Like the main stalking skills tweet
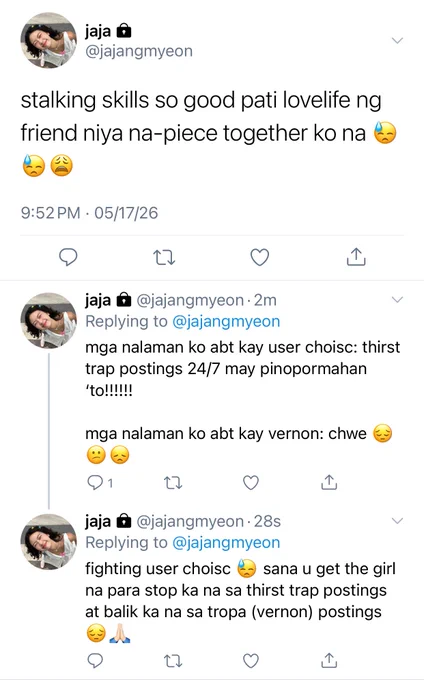 [260, 257]
